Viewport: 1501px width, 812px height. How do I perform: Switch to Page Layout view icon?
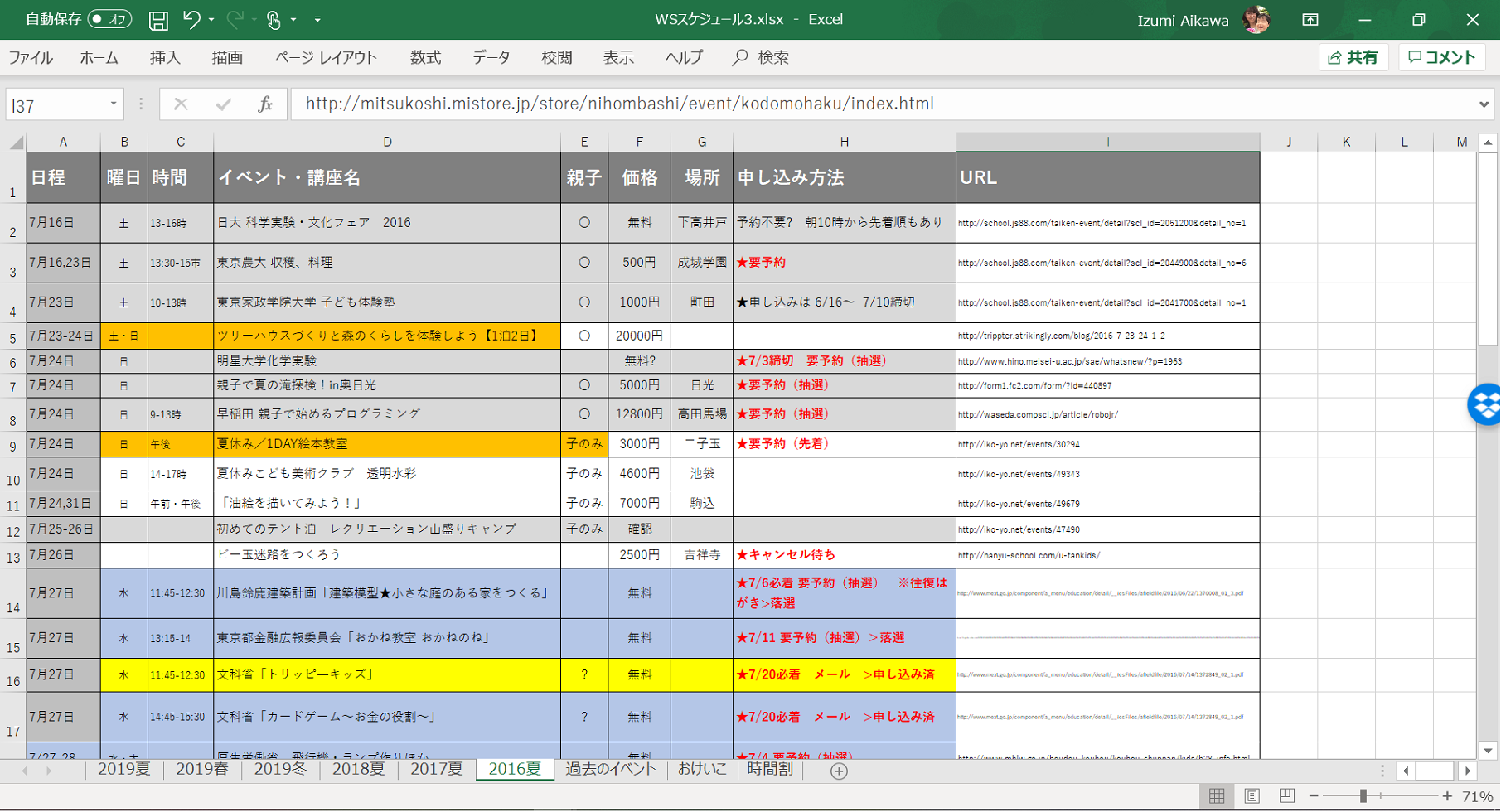[1252, 796]
